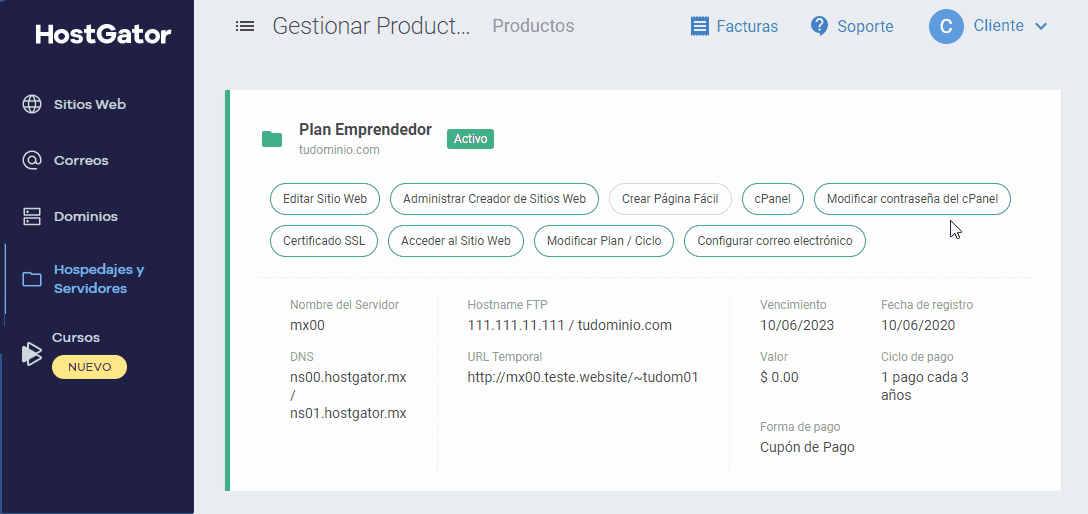
Task: Click Modificar contraseña del cPanel
Action: (x=912, y=199)
